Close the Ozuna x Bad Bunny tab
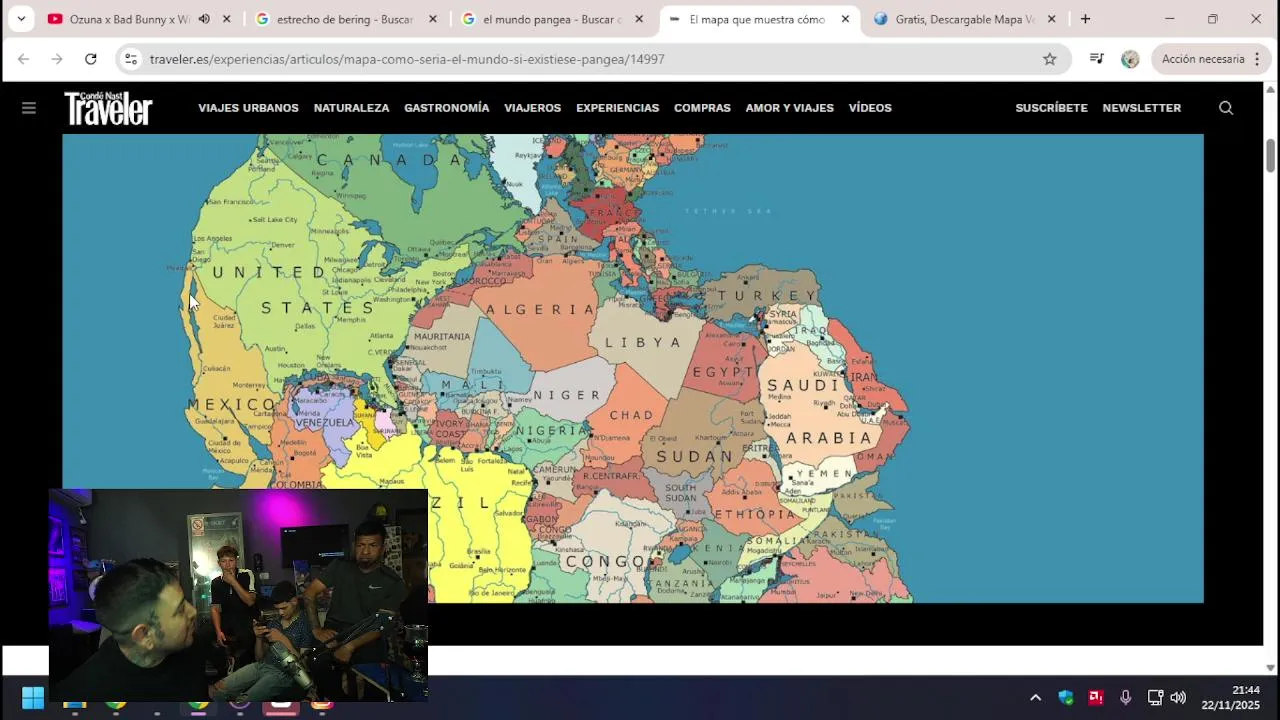Image resolution: width=1280 pixels, height=720 pixels. 227,19
